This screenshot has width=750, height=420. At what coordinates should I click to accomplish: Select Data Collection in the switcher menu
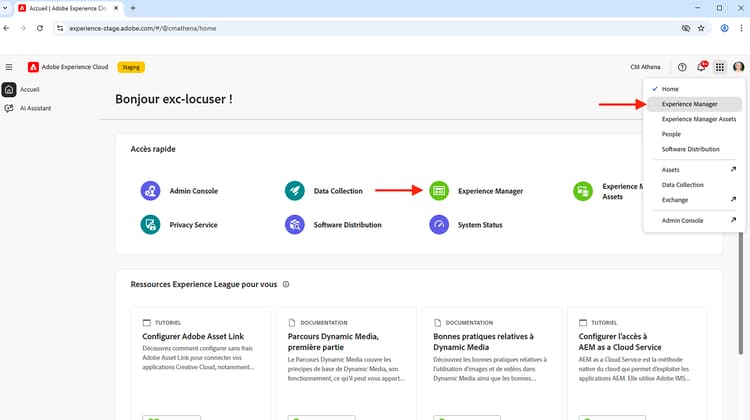coord(695,185)
